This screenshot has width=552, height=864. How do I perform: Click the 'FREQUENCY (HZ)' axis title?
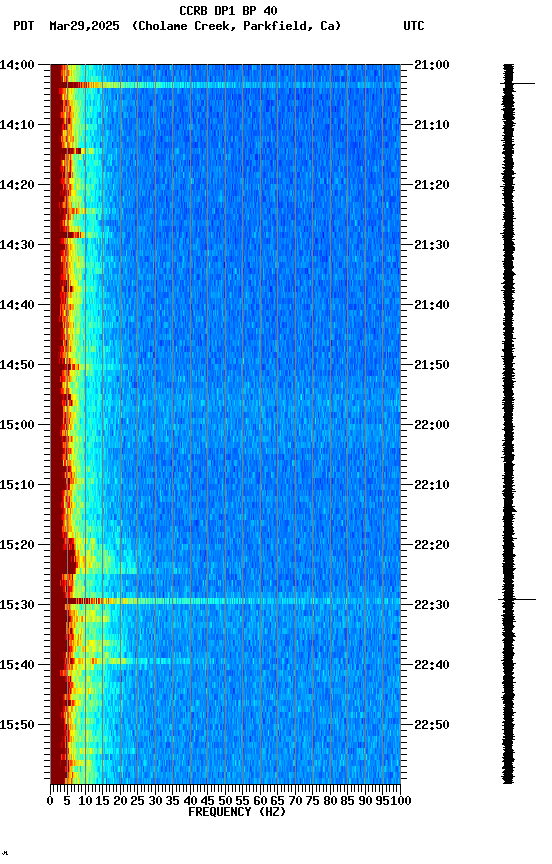point(237,812)
